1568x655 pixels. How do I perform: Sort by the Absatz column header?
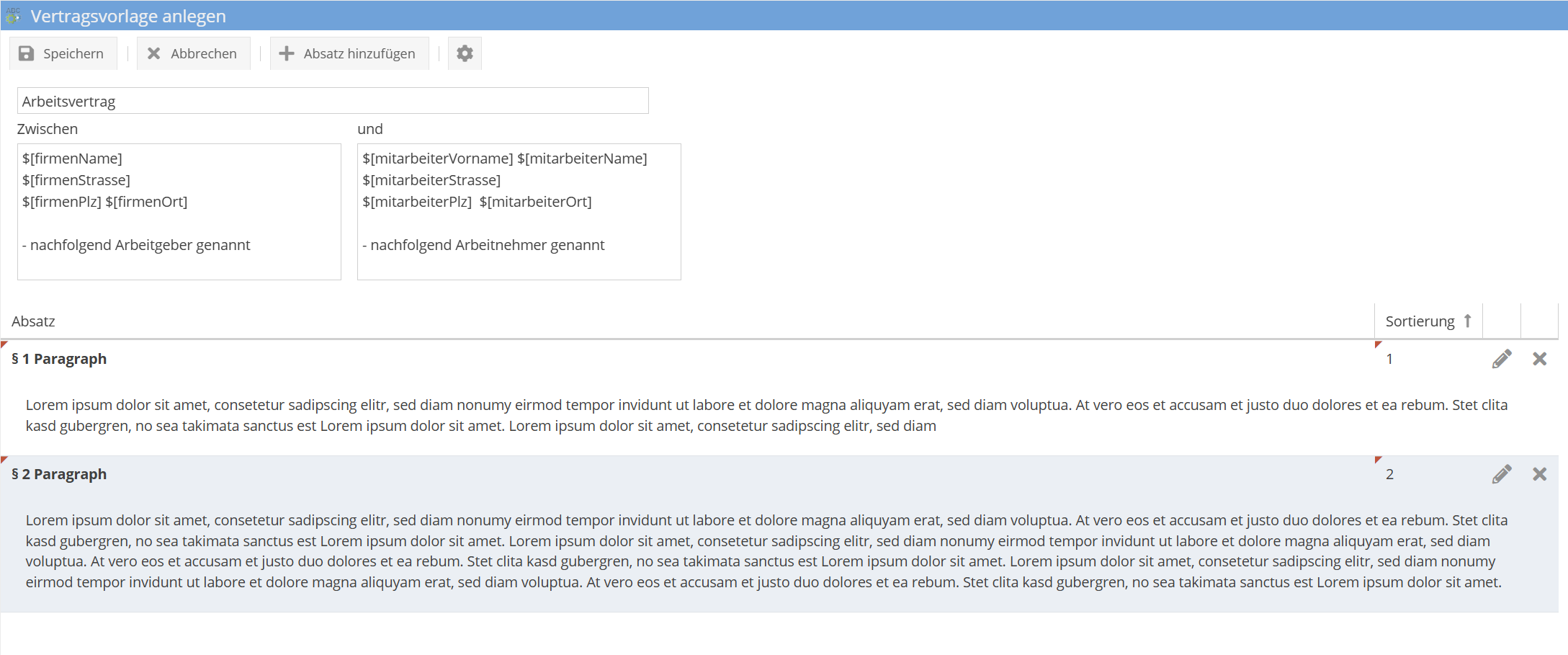[x=33, y=321]
